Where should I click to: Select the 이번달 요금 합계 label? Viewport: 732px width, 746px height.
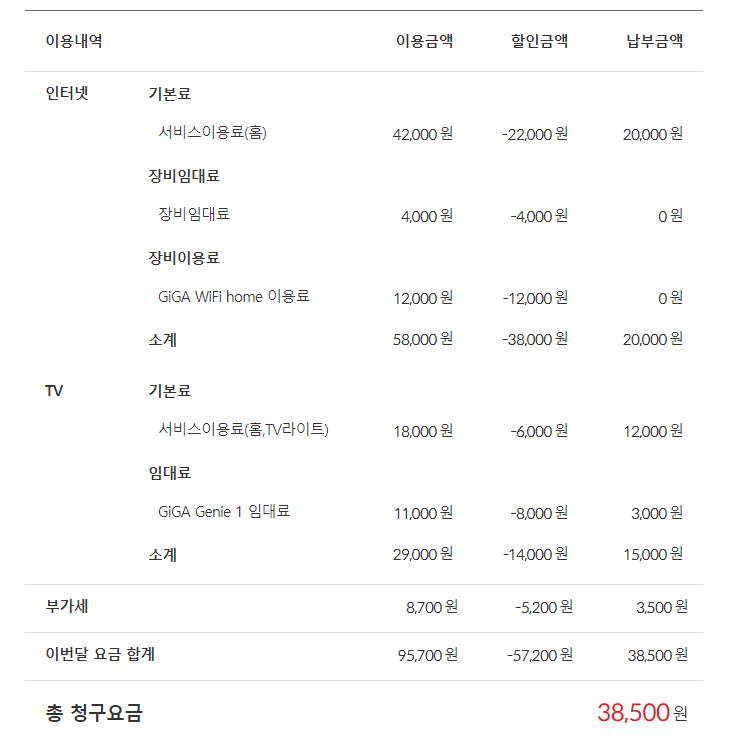point(100,654)
